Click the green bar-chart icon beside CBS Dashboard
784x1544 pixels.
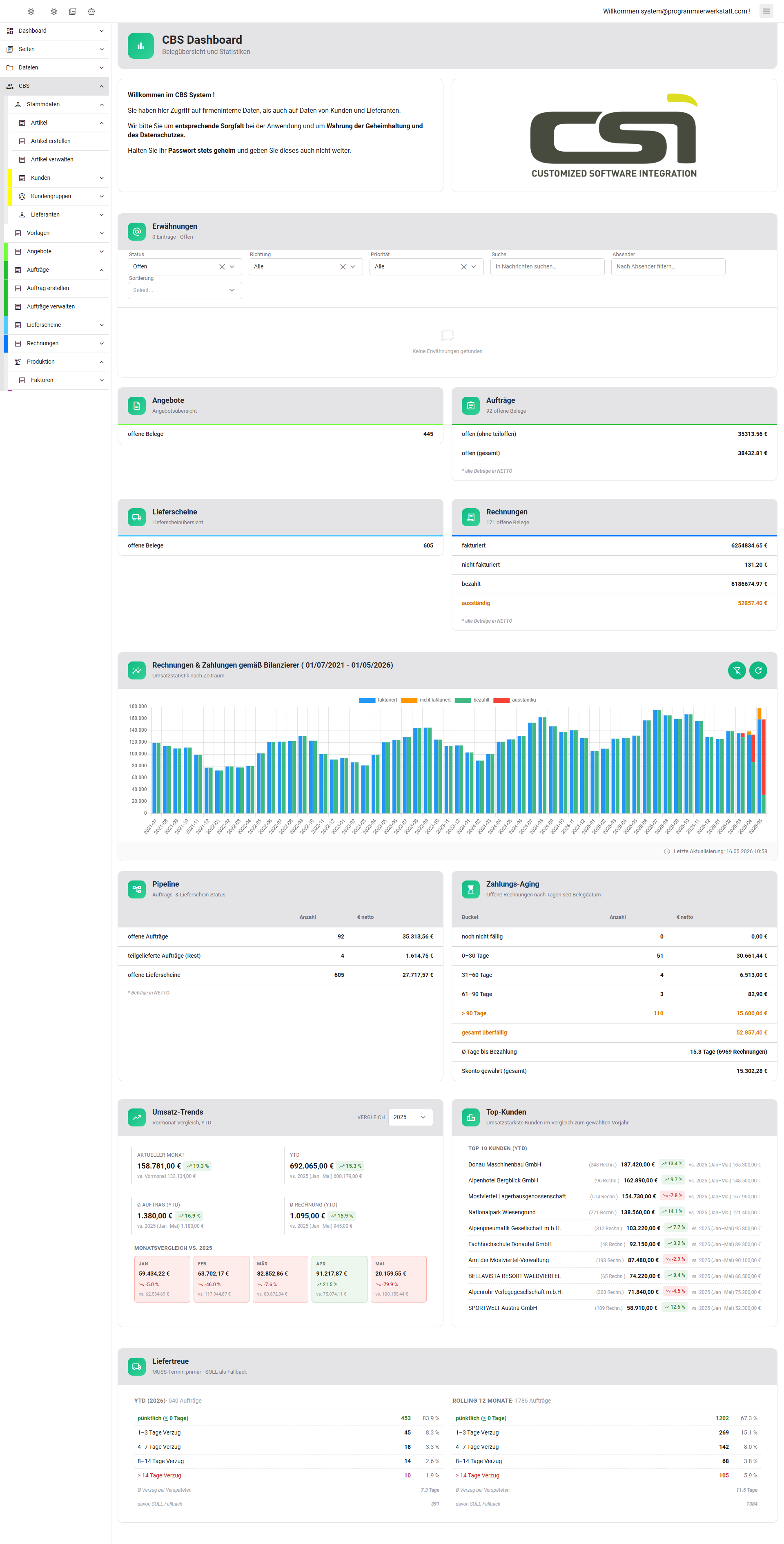coord(141,45)
